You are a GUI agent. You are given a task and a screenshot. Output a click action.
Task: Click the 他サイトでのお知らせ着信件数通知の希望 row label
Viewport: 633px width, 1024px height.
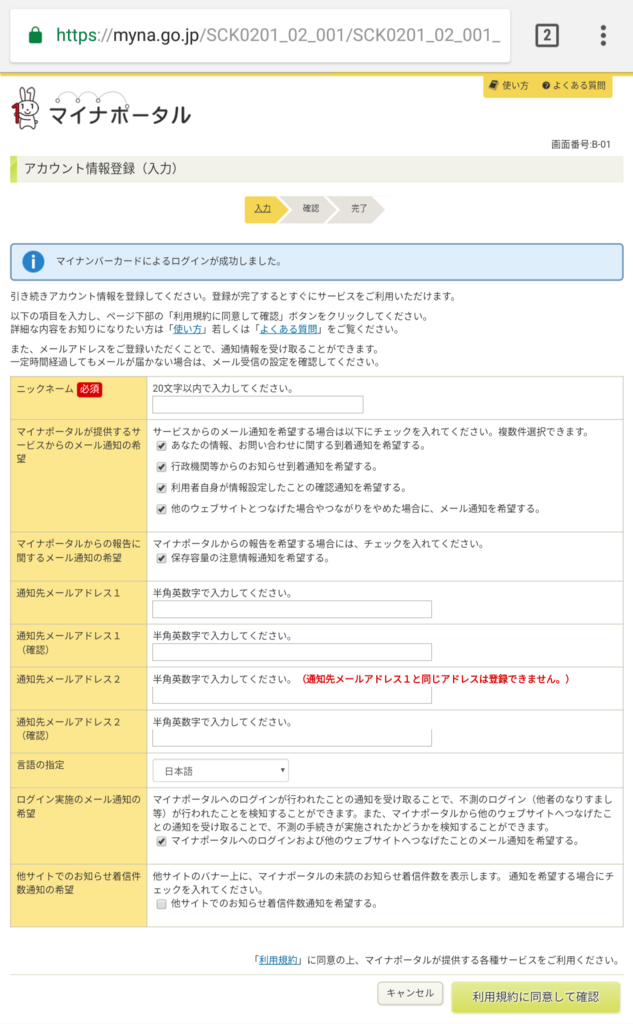tap(78, 883)
